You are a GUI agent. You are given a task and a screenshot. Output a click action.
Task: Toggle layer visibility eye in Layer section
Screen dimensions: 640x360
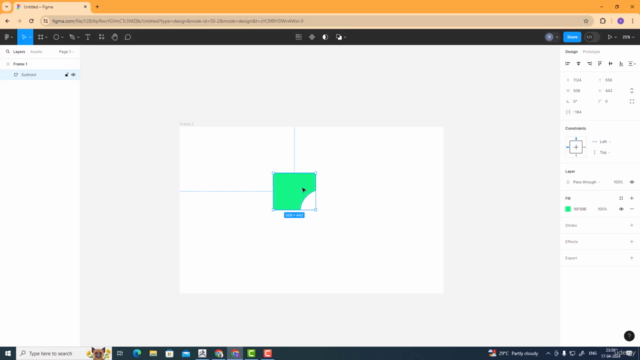(632, 182)
